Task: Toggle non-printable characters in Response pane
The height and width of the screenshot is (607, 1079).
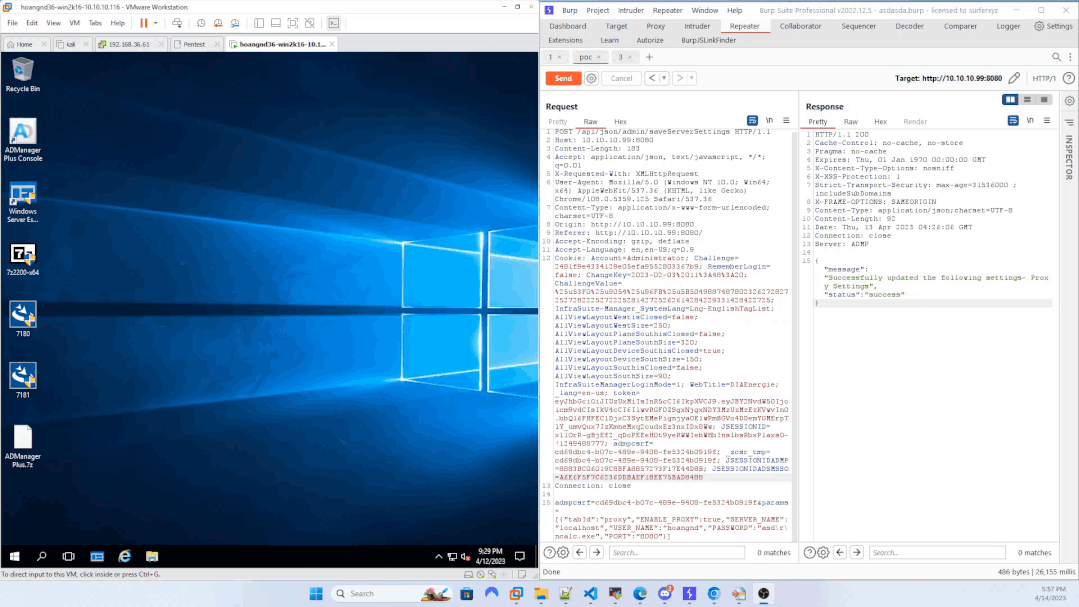Action: click(x=1030, y=120)
